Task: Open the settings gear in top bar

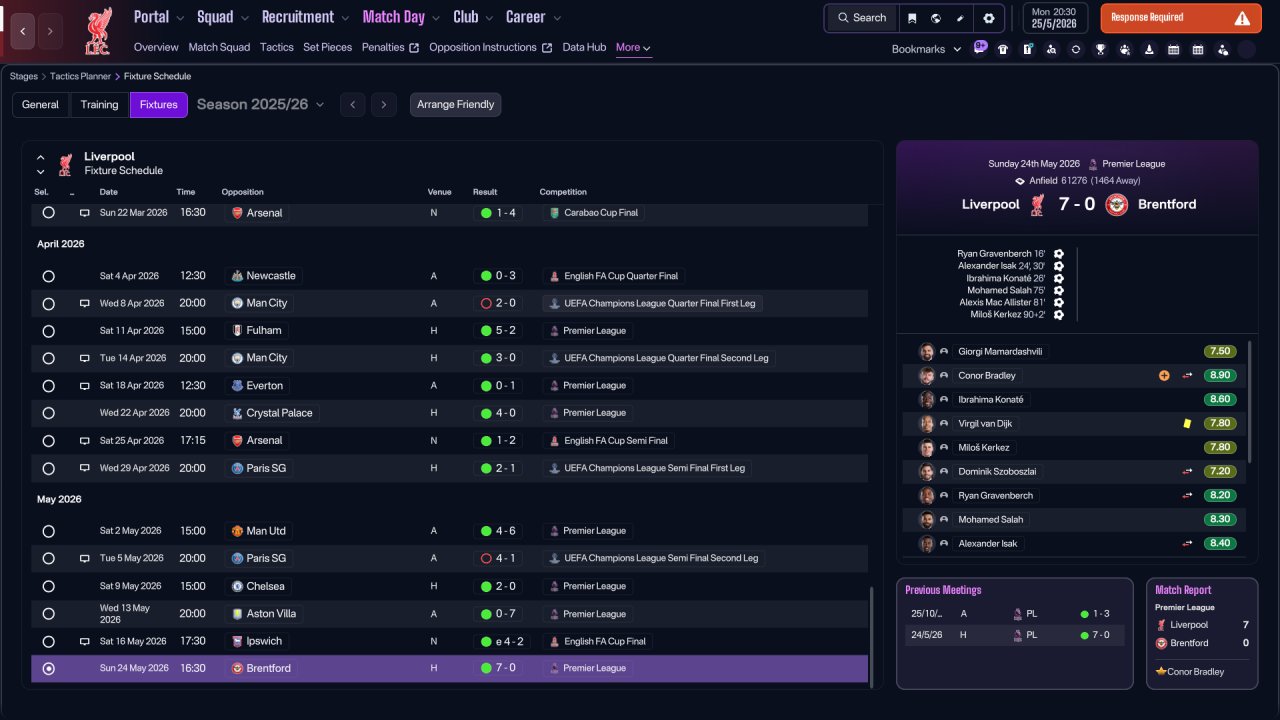Action: click(989, 18)
